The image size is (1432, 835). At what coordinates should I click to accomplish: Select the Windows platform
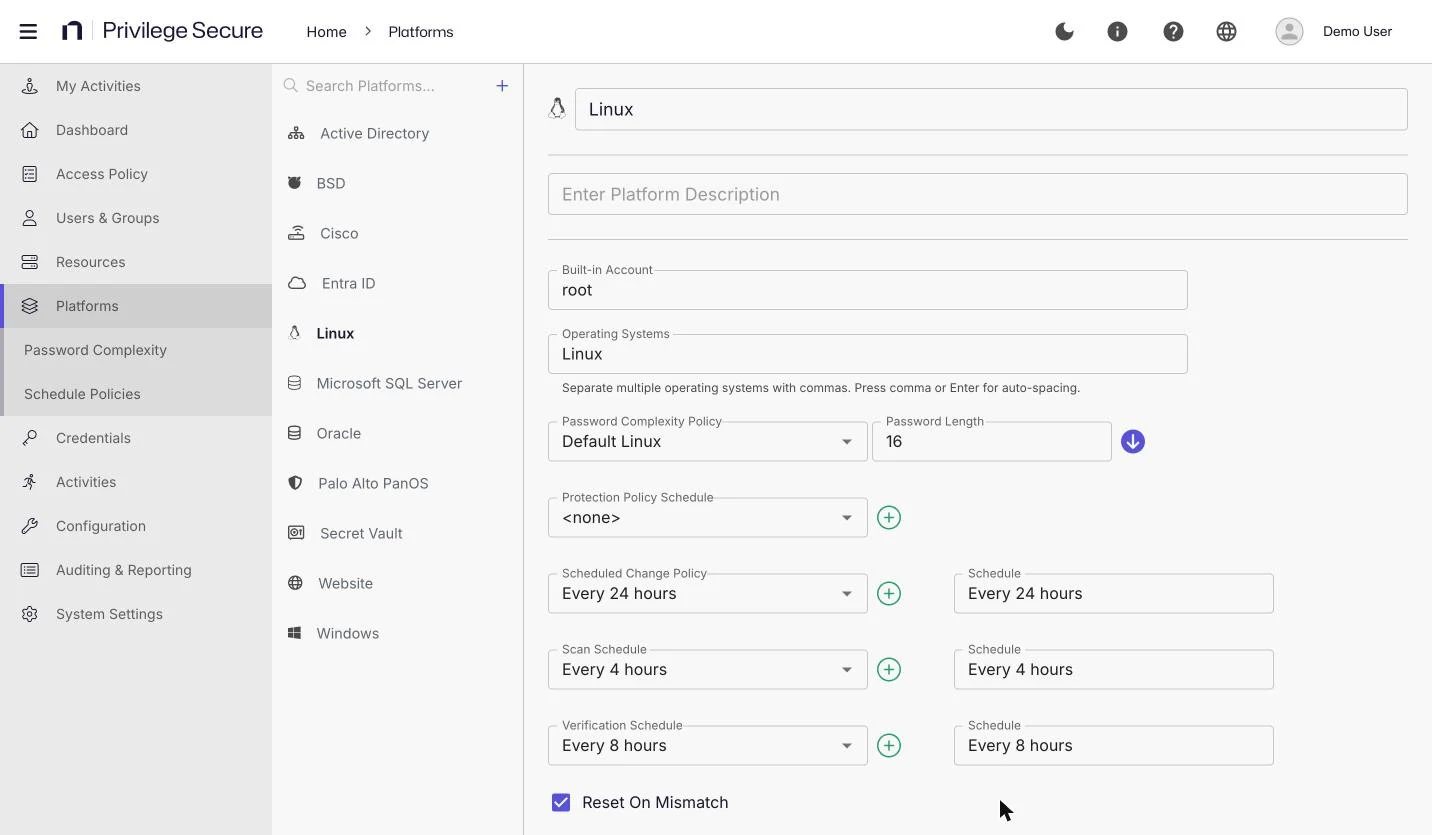[x=398, y=633]
